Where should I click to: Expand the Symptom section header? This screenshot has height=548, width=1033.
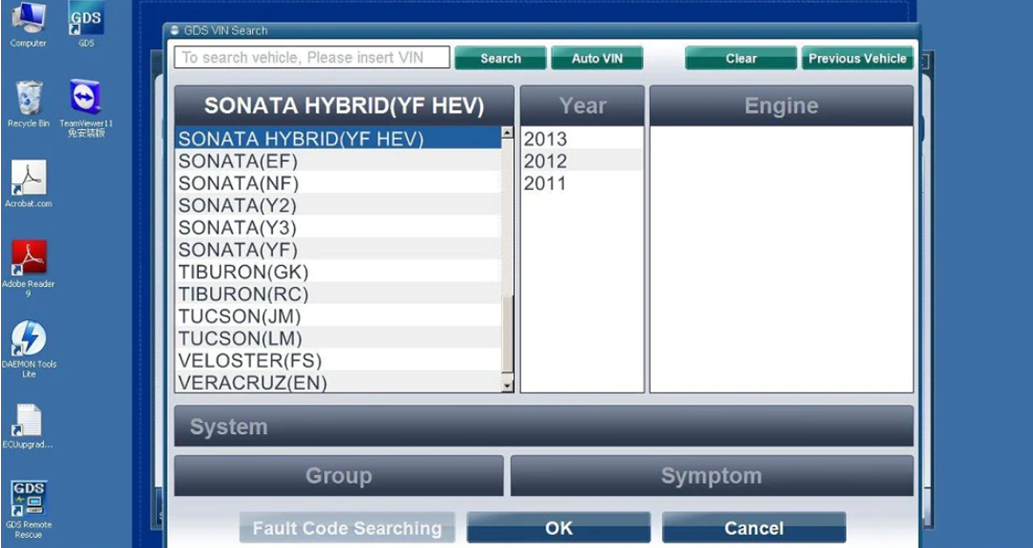pyautogui.click(x=712, y=476)
